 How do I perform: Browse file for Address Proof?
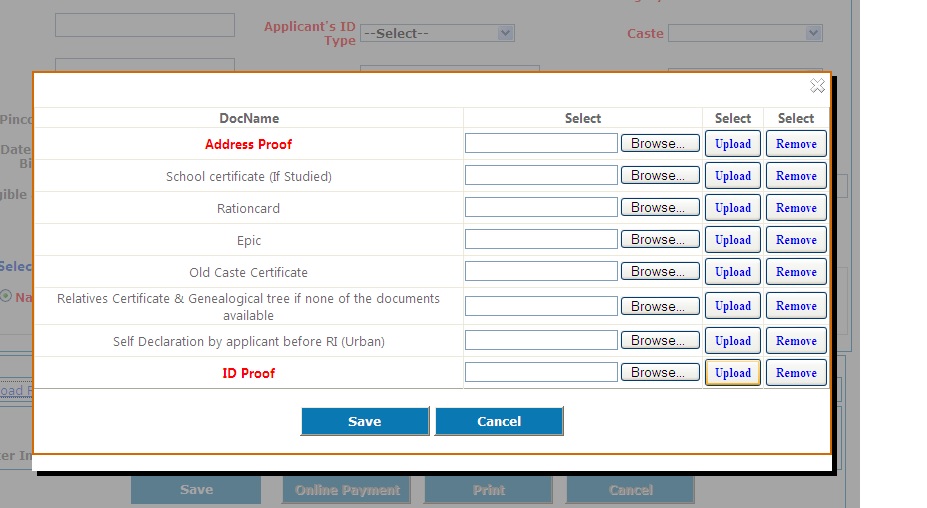pos(659,144)
